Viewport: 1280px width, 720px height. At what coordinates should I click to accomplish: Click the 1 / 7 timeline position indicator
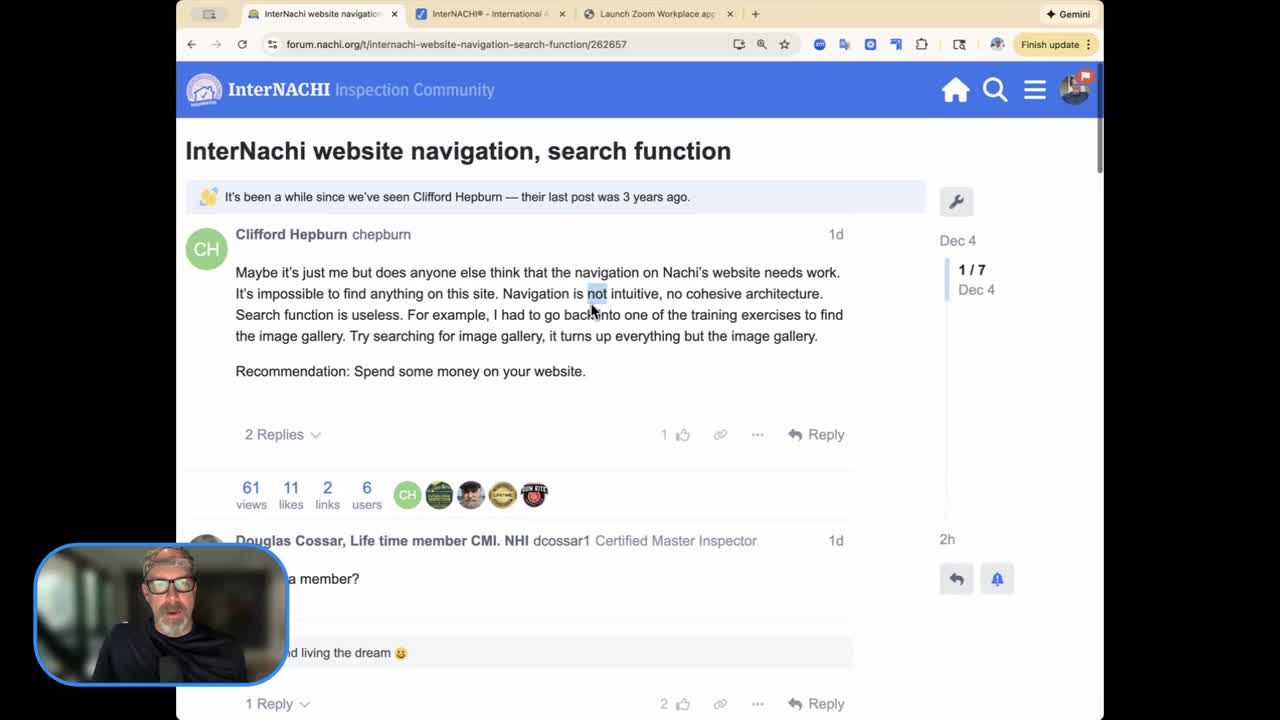972,270
